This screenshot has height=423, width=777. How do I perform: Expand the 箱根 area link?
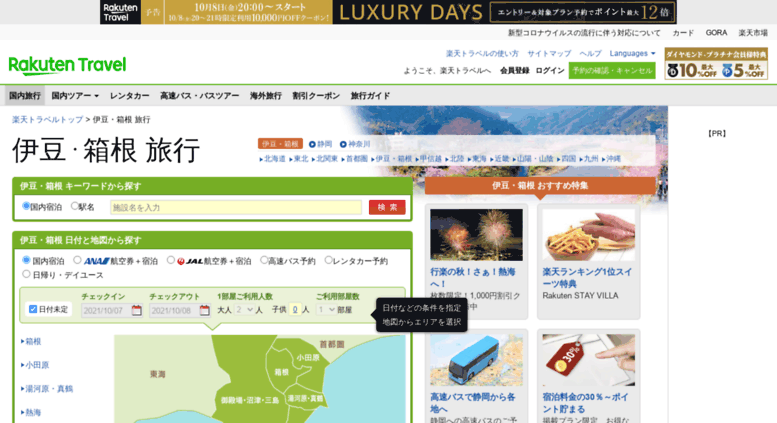click(31, 341)
